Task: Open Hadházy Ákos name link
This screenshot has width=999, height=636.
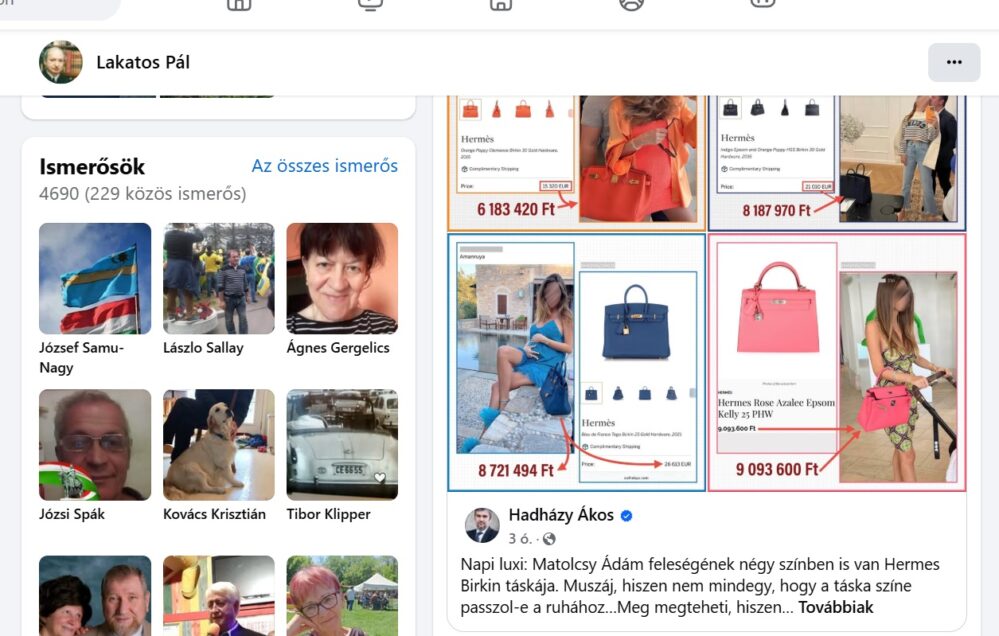Action: coord(561,515)
